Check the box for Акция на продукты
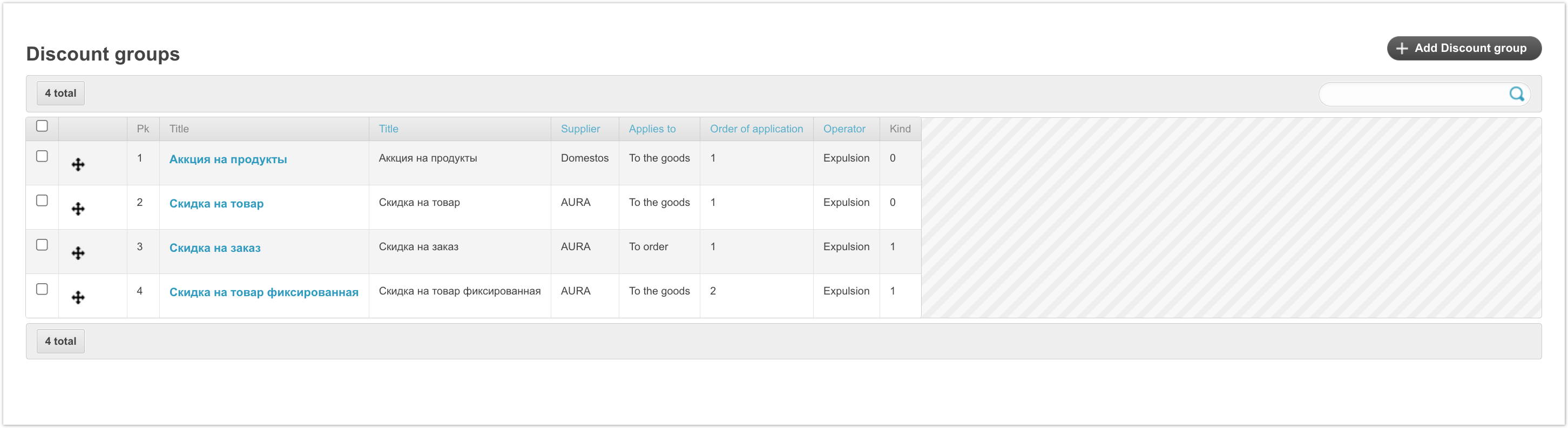The height and width of the screenshot is (428, 1568). click(42, 157)
